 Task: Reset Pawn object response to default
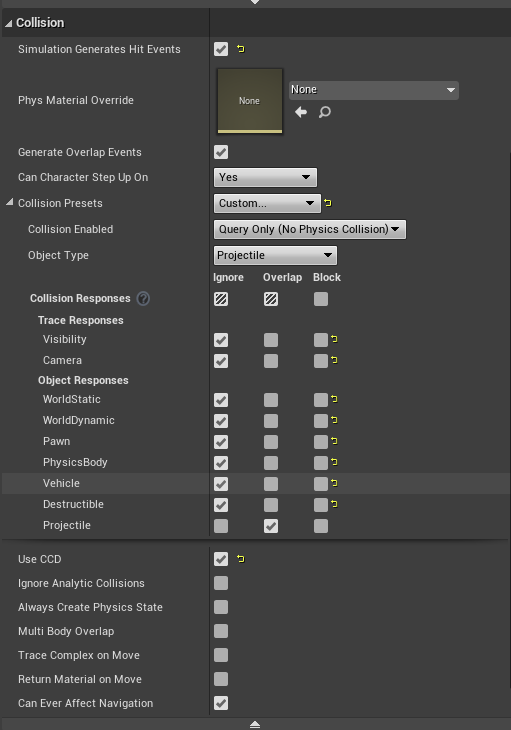334,441
